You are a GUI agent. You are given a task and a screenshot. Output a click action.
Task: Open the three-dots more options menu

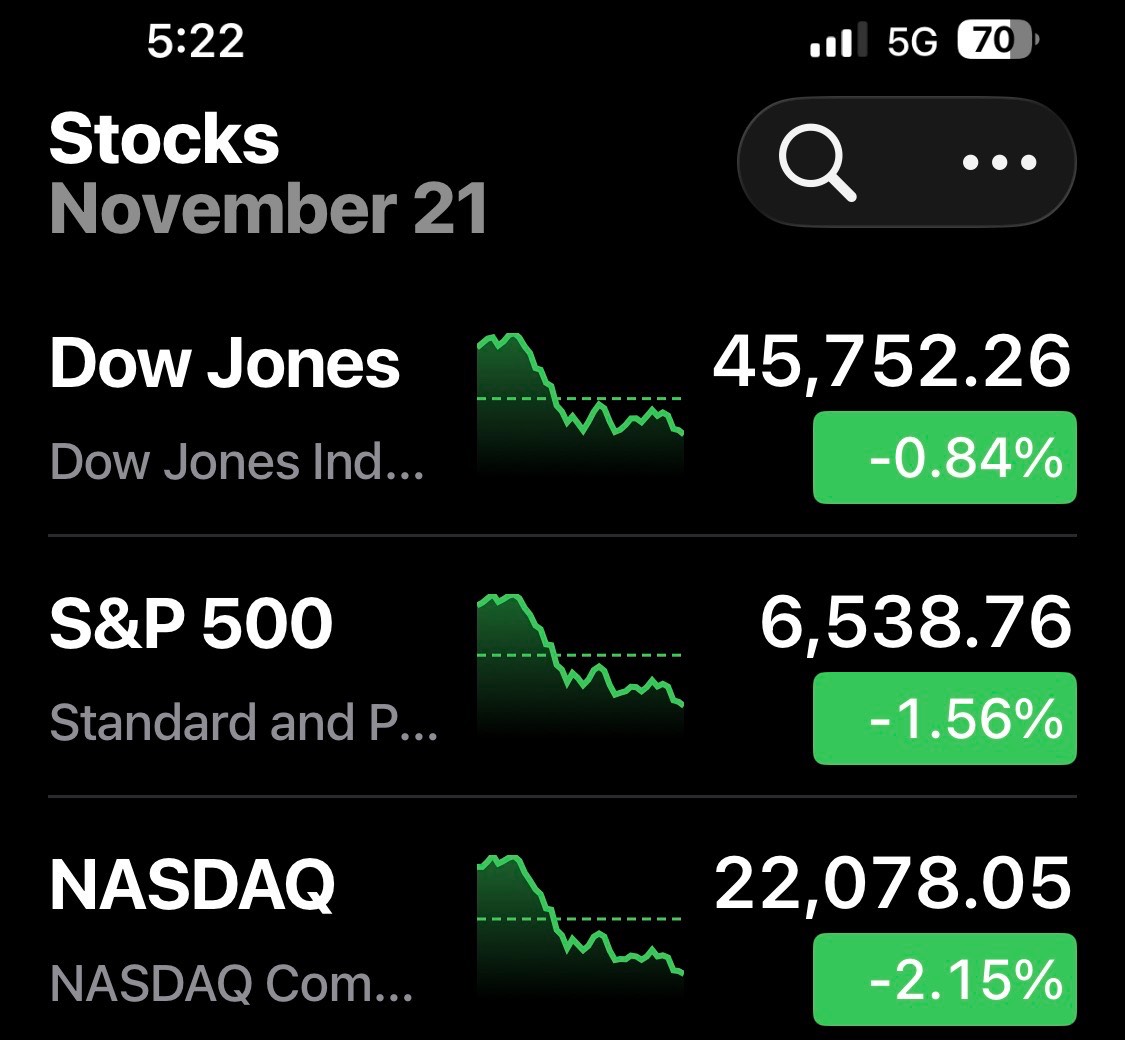[999, 163]
